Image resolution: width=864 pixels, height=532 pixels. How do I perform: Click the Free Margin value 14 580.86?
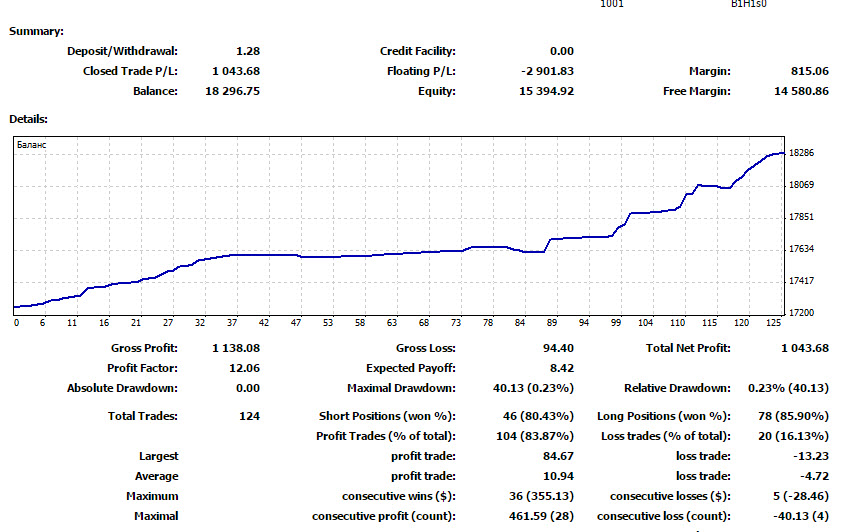pyautogui.click(x=801, y=91)
